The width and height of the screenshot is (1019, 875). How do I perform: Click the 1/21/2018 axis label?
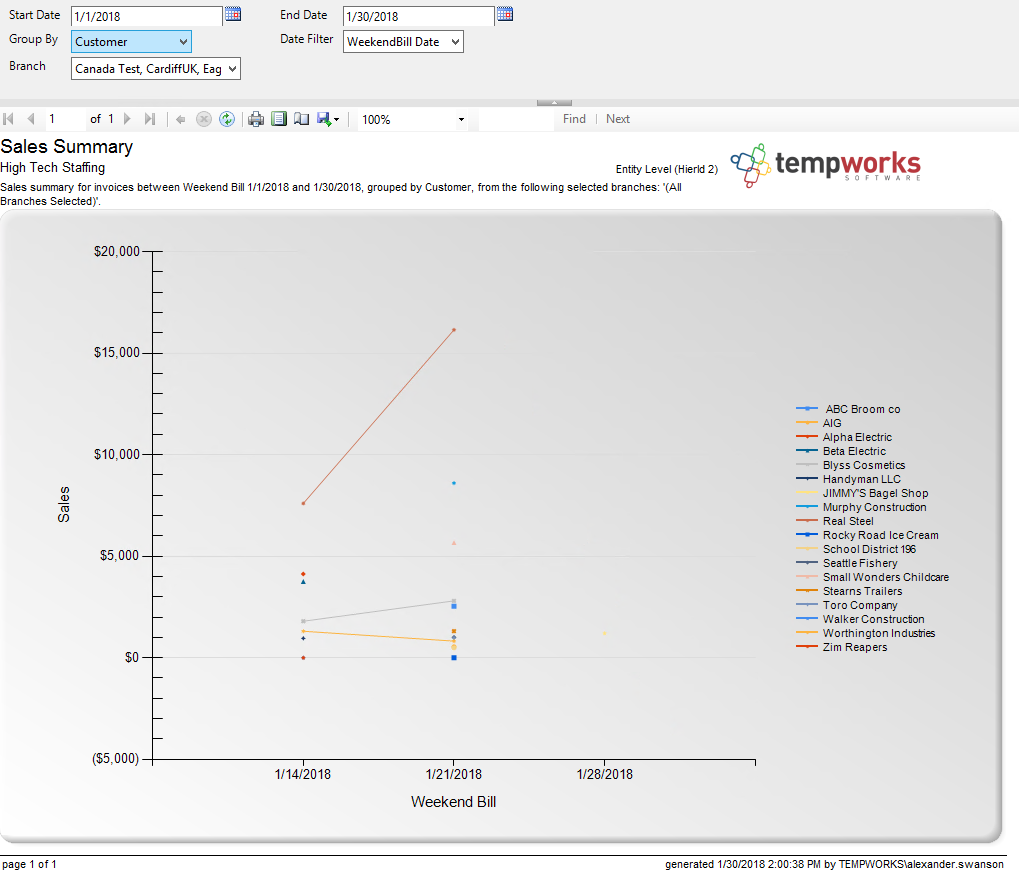(x=454, y=774)
